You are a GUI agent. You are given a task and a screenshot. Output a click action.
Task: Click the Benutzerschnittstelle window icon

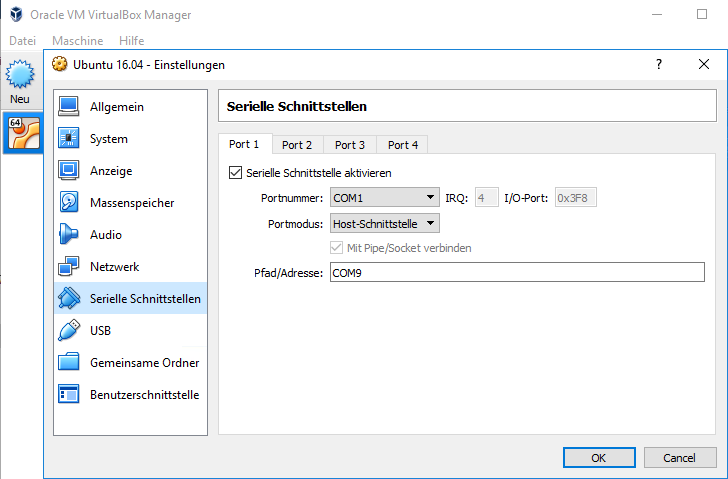(69, 394)
